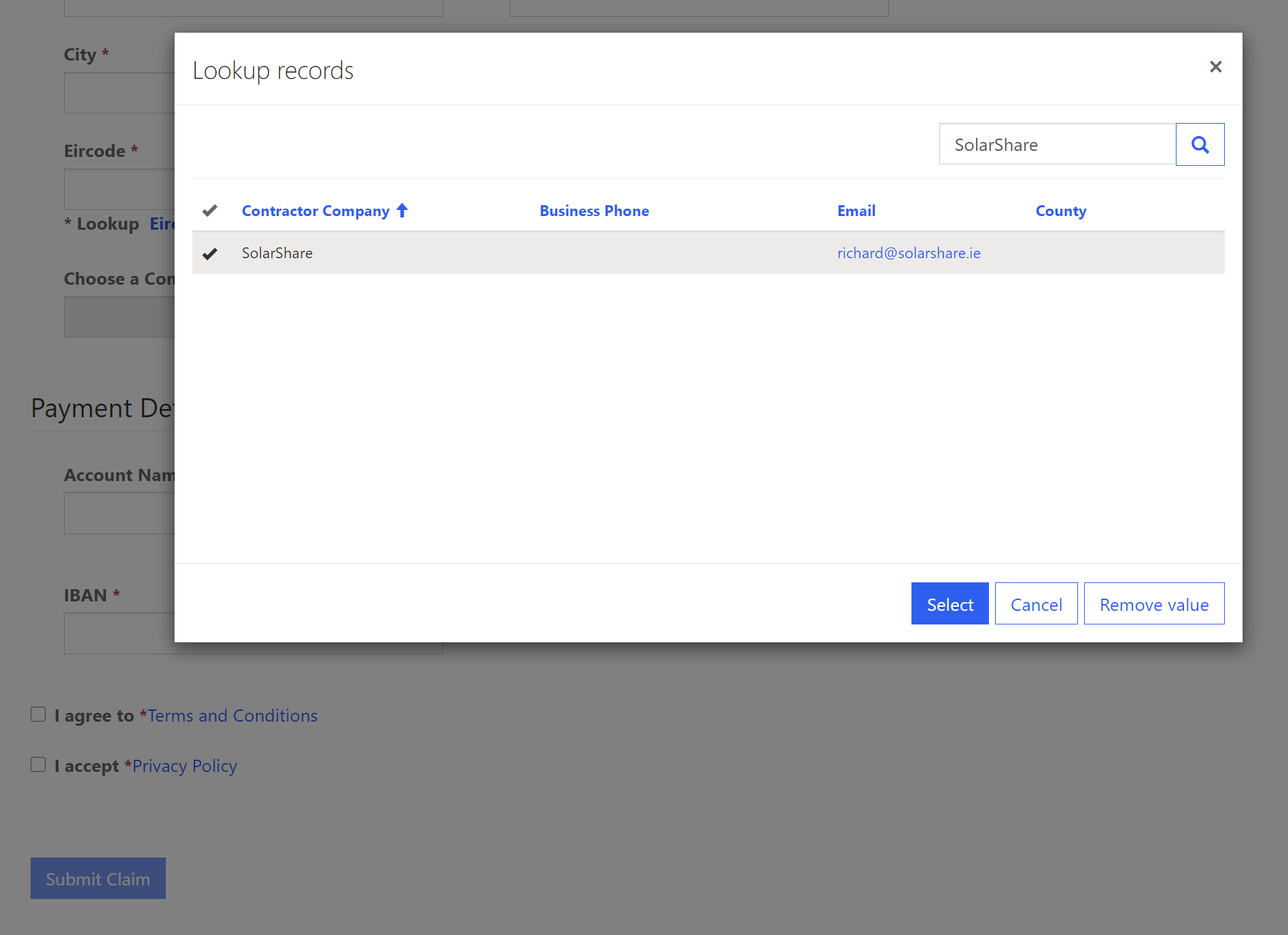1288x935 pixels.
Task: Click the sort arrow beside Contractor Company
Action: pyautogui.click(x=402, y=211)
